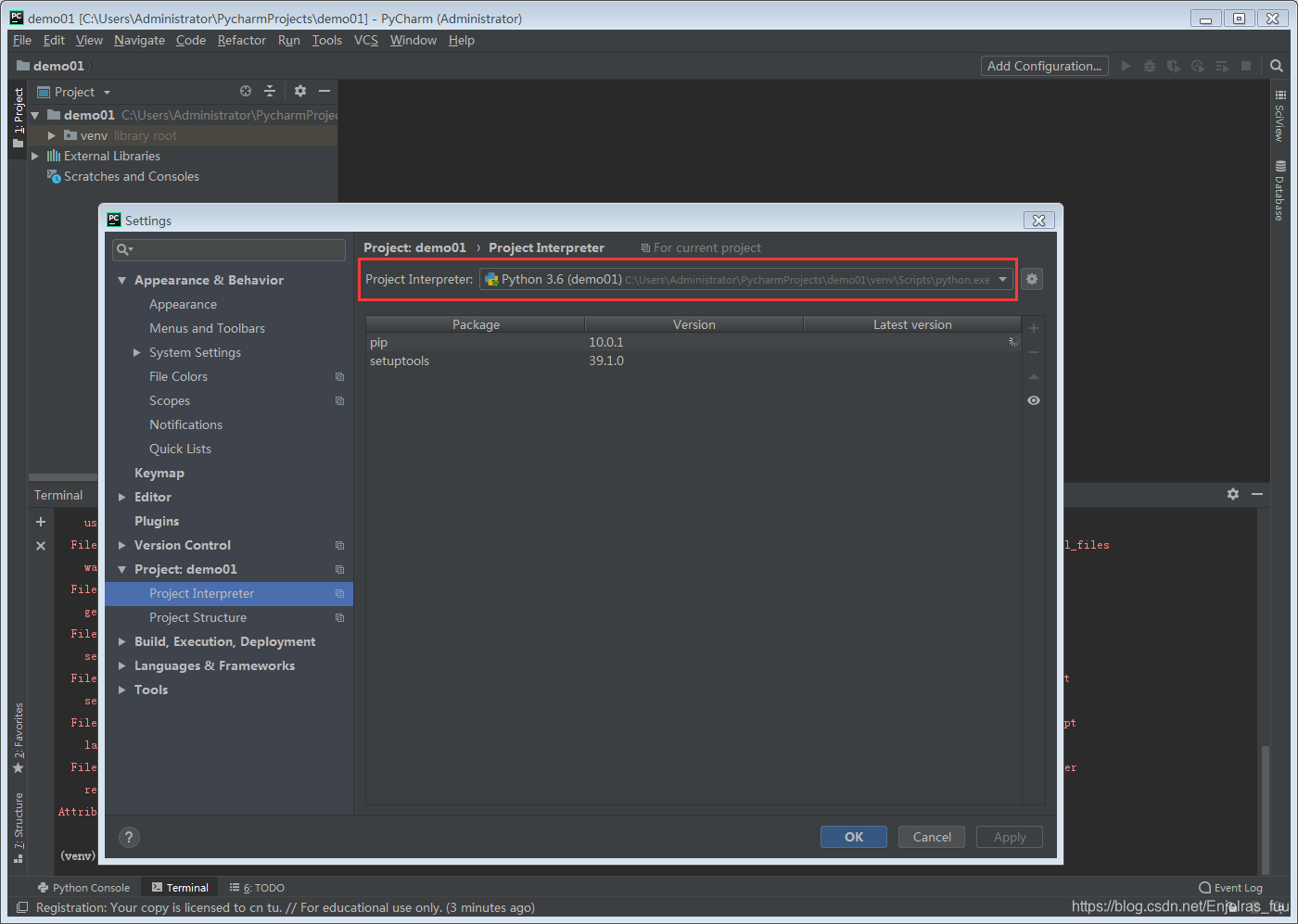Viewport: 1298px width, 924px height.
Task: Open the Terminal panel gear settings
Action: [x=1233, y=494]
